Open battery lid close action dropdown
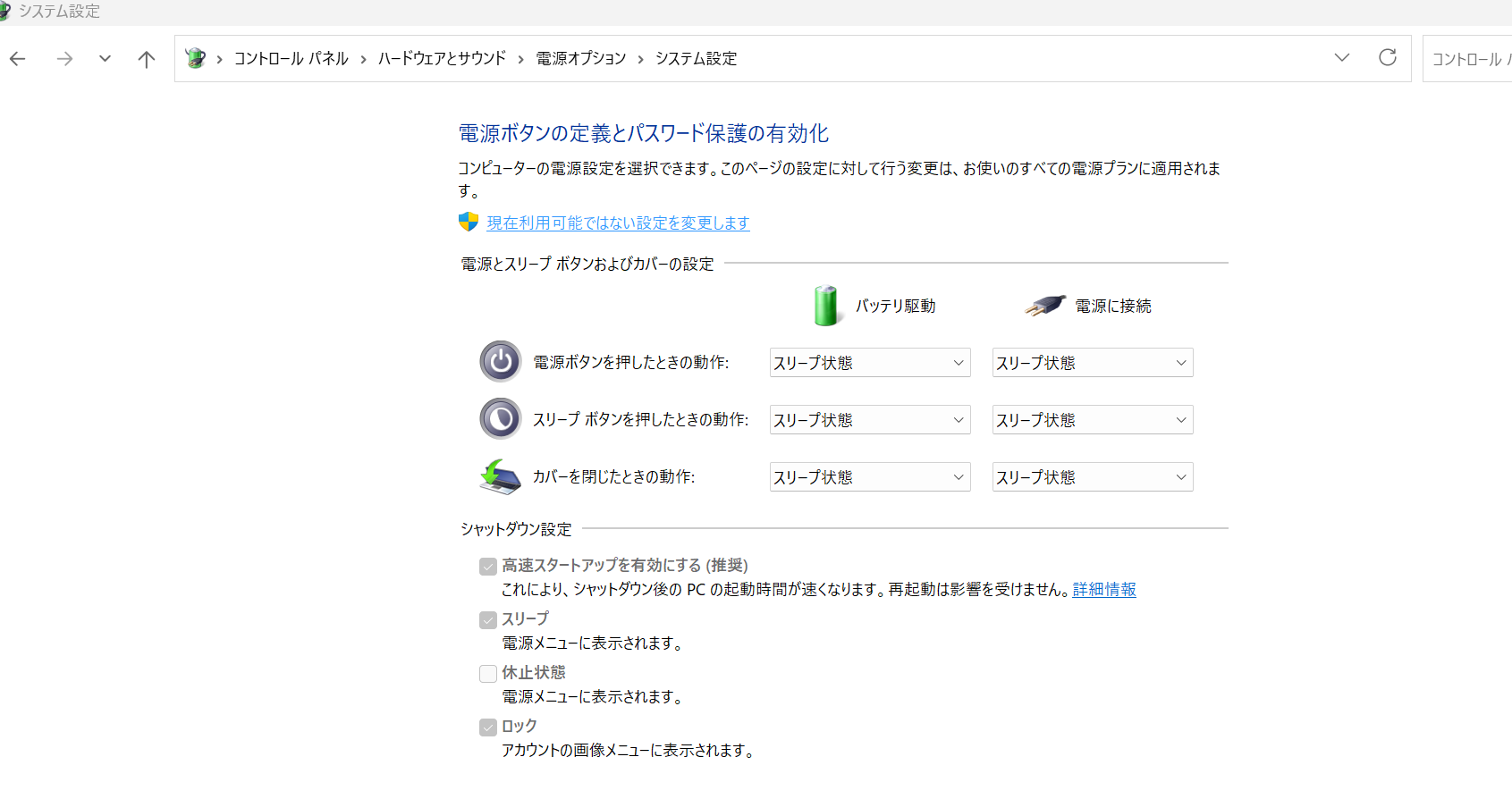 coord(869,477)
